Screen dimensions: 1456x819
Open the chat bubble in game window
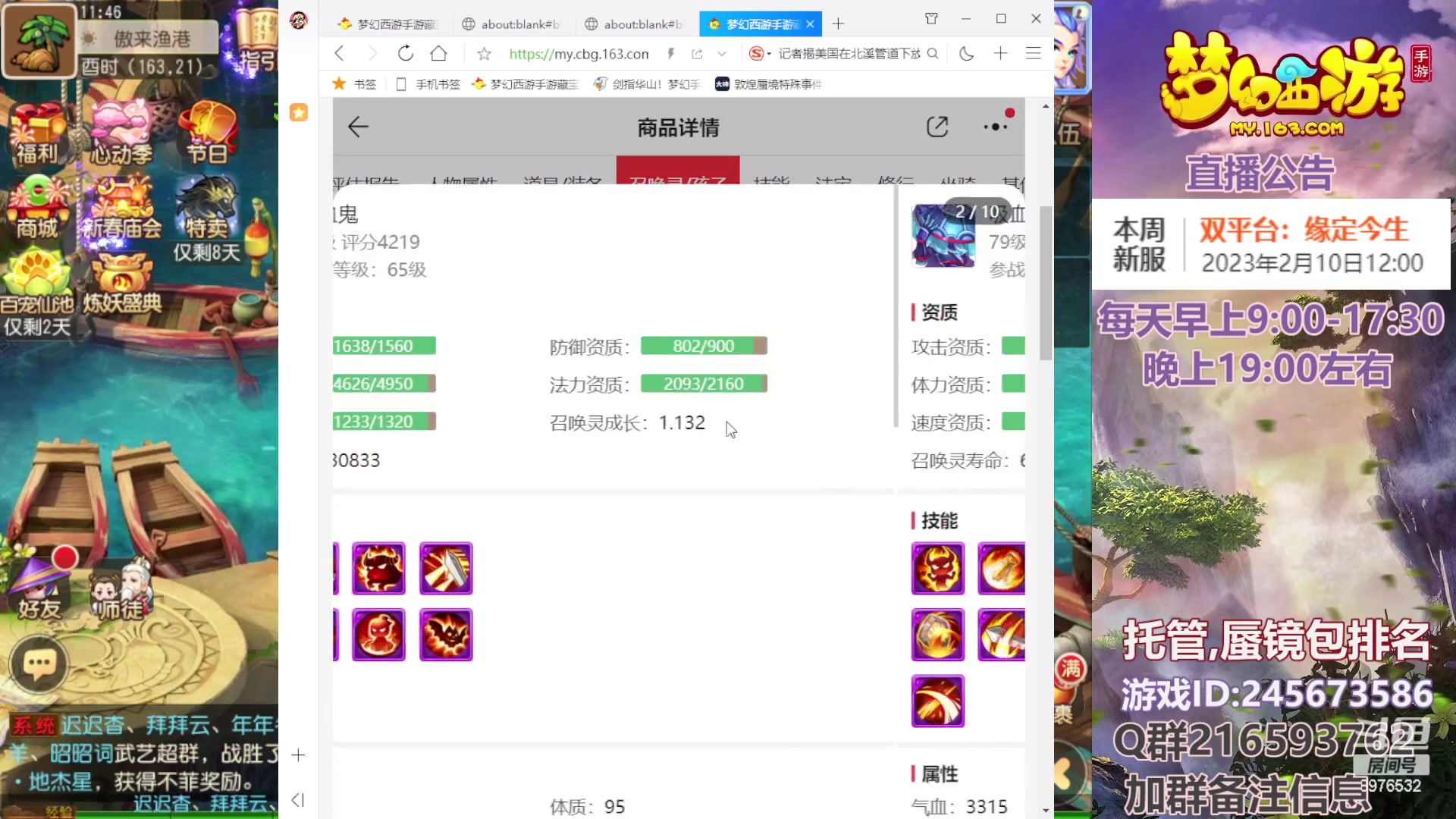39,665
